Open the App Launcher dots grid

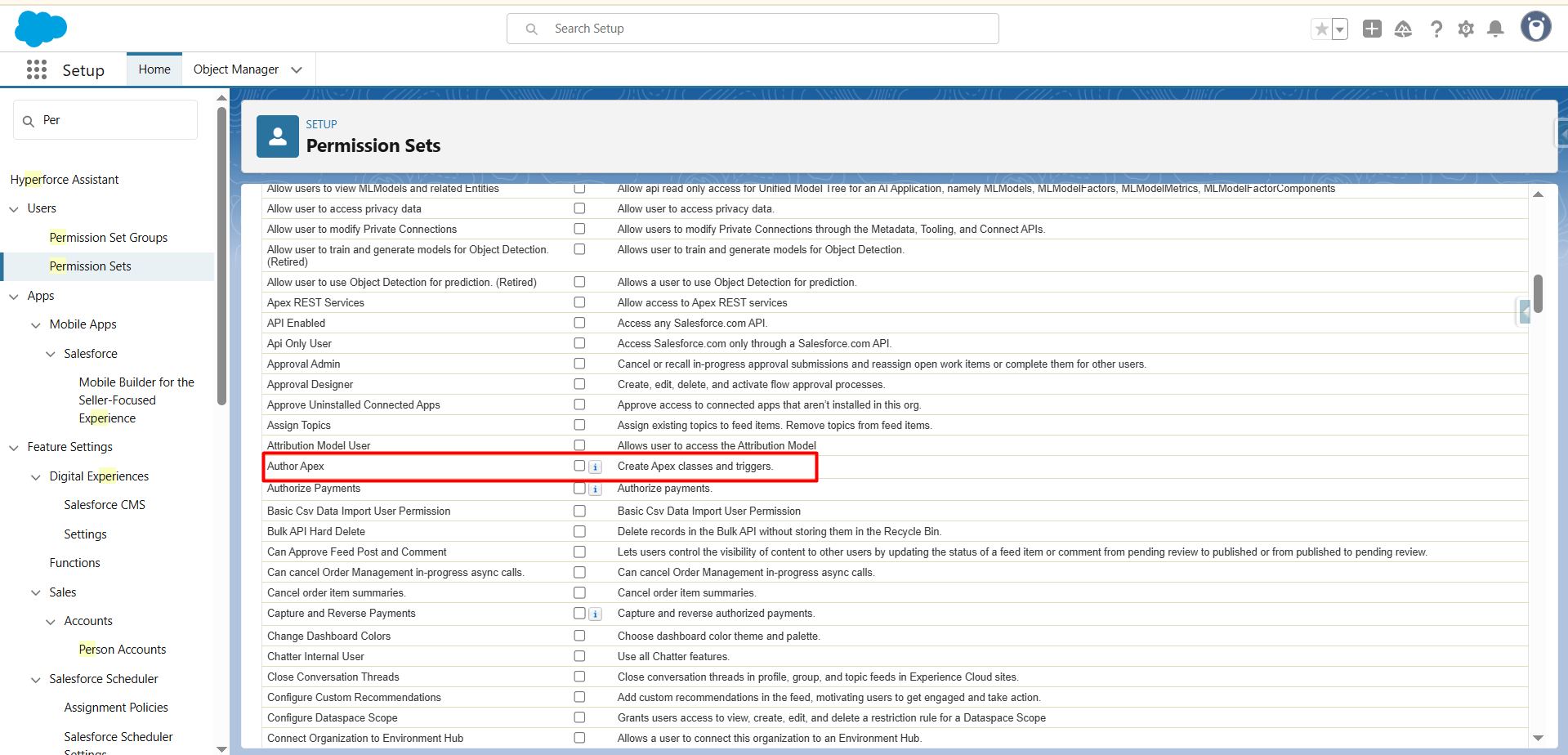click(37, 69)
